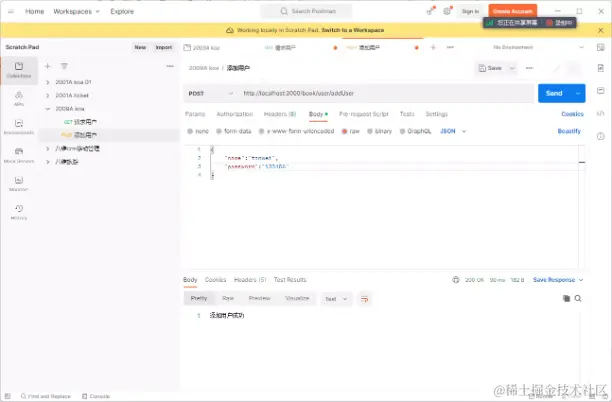Open request view more actions ellipsis
The height and width of the screenshot is (402, 612).
click(x=529, y=68)
